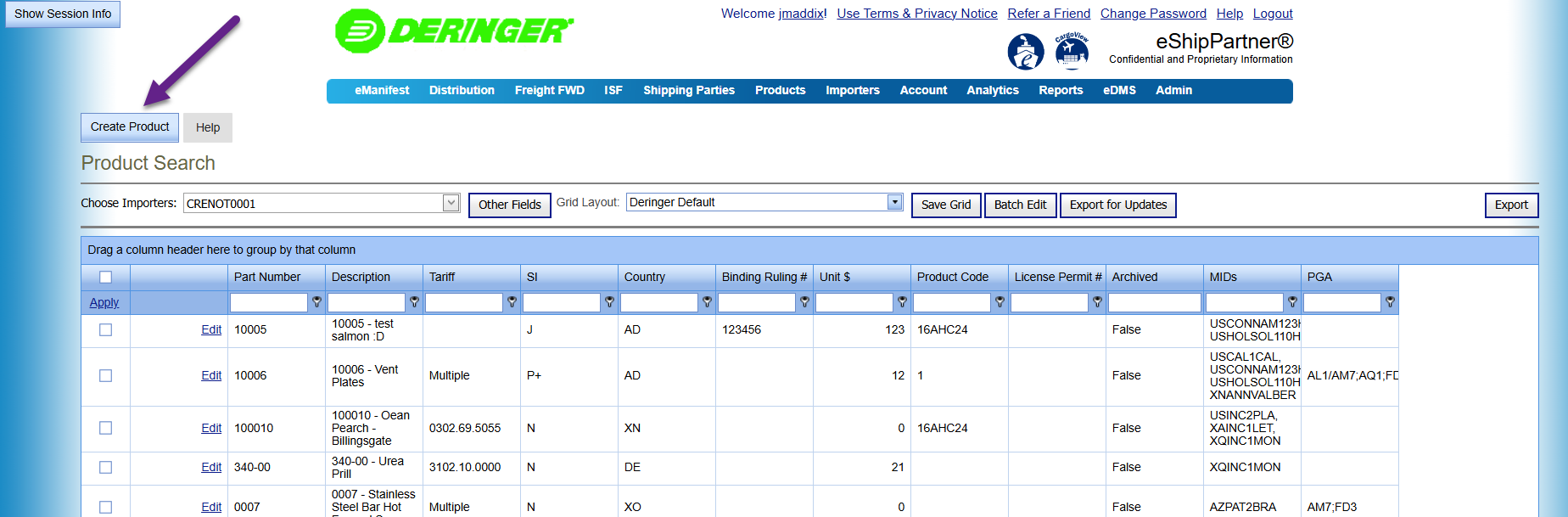Click the Unit $ column filter icon

click(x=902, y=302)
